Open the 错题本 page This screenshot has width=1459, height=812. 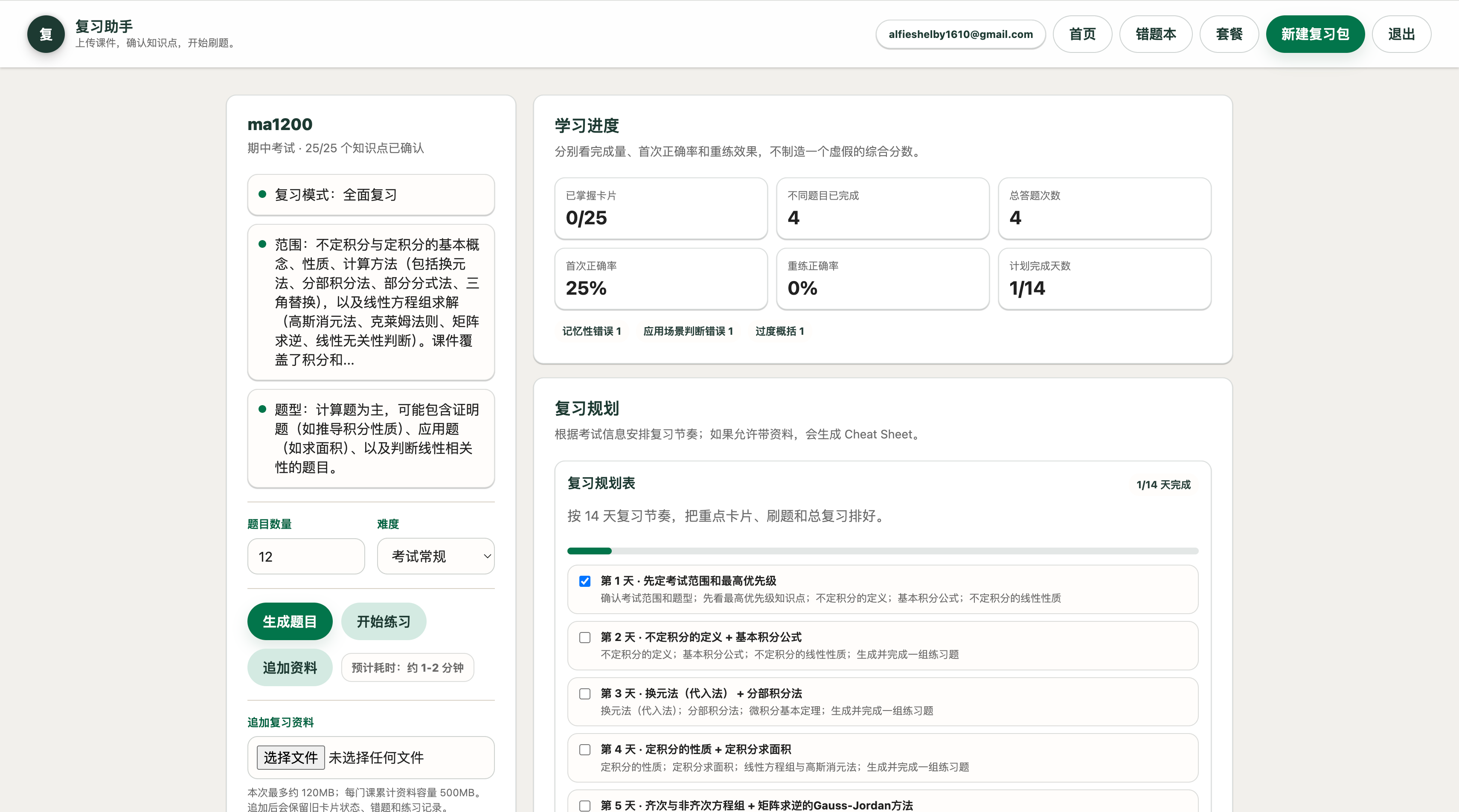(x=1155, y=34)
